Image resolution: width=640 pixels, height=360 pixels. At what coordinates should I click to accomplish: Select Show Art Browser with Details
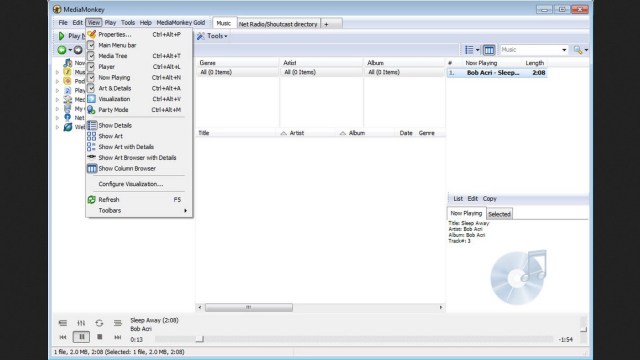click(x=139, y=158)
